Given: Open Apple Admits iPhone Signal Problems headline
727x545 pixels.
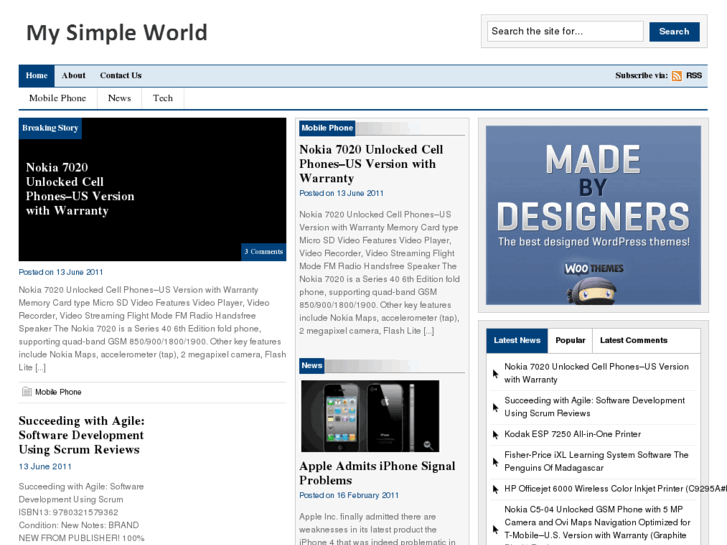Looking at the screenshot, I should pos(377,473).
